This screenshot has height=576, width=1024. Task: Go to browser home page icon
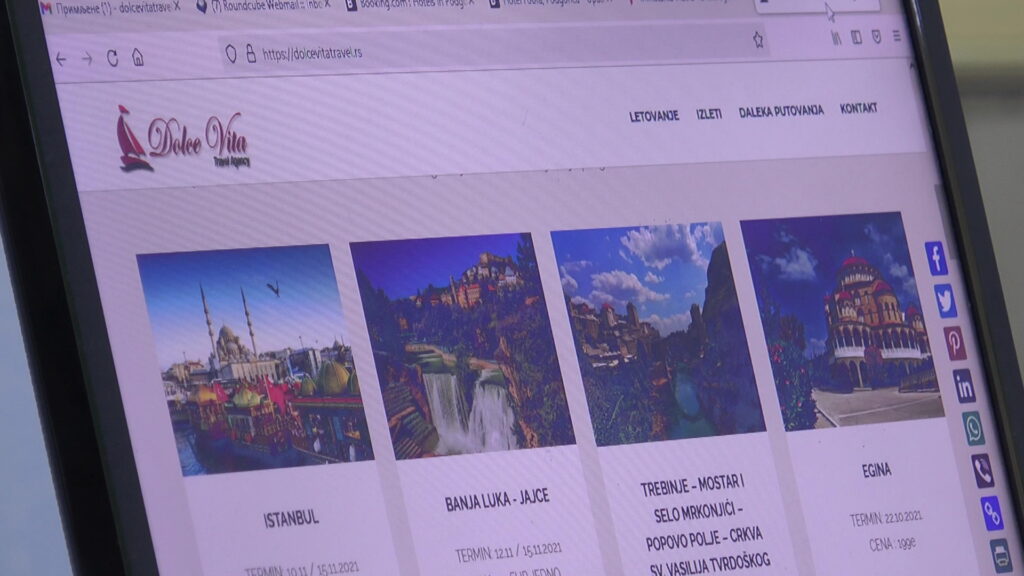pyautogui.click(x=138, y=57)
